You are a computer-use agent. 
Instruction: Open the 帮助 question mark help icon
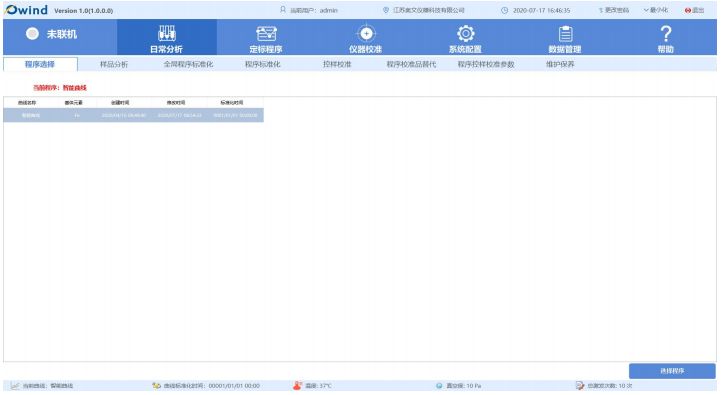665,34
